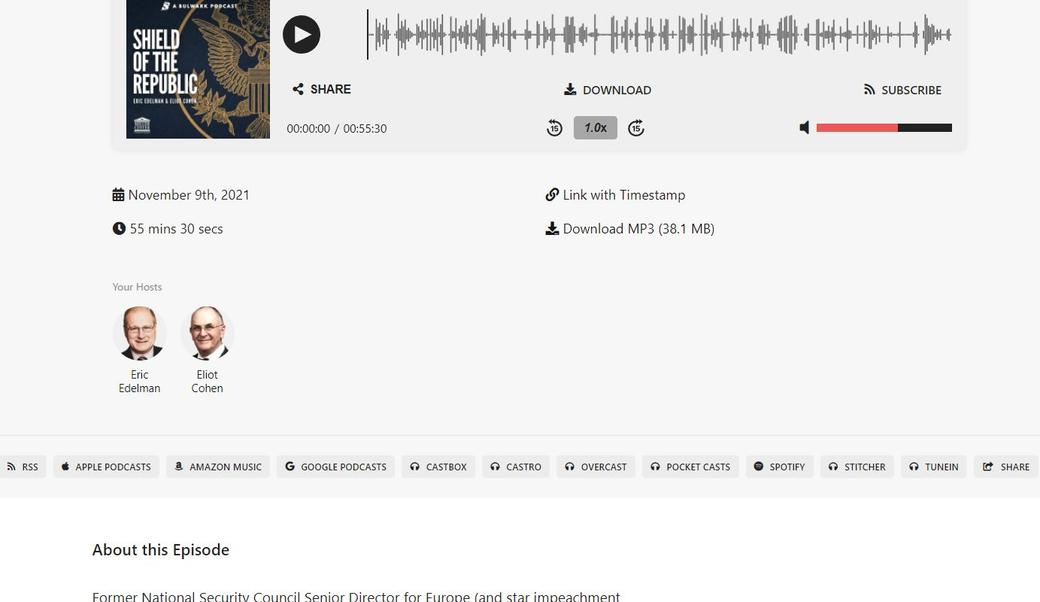Click the player Download button
The image size is (1040, 602).
[608, 90]
